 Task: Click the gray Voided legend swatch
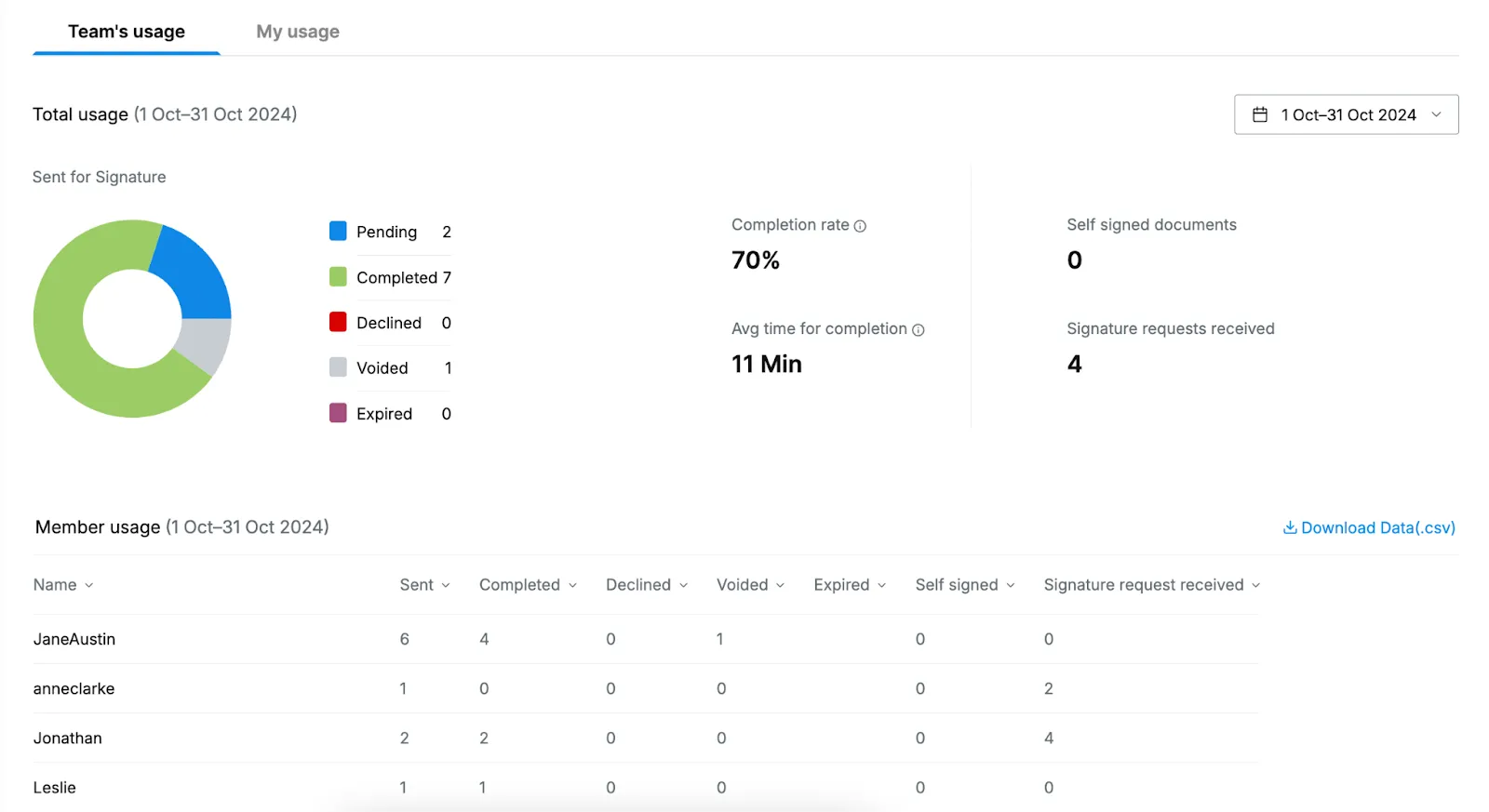pyautogui.click(x=338, y=367)
